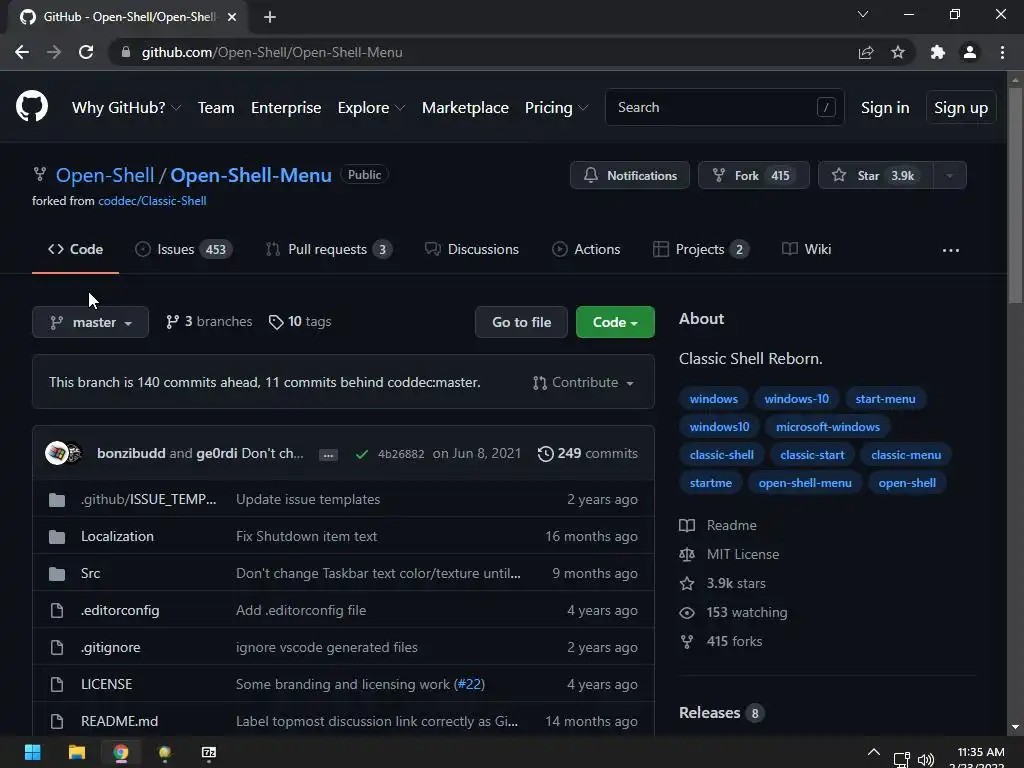
Task: Open a new browser tab with the plus icon
Action: [270, 17]
